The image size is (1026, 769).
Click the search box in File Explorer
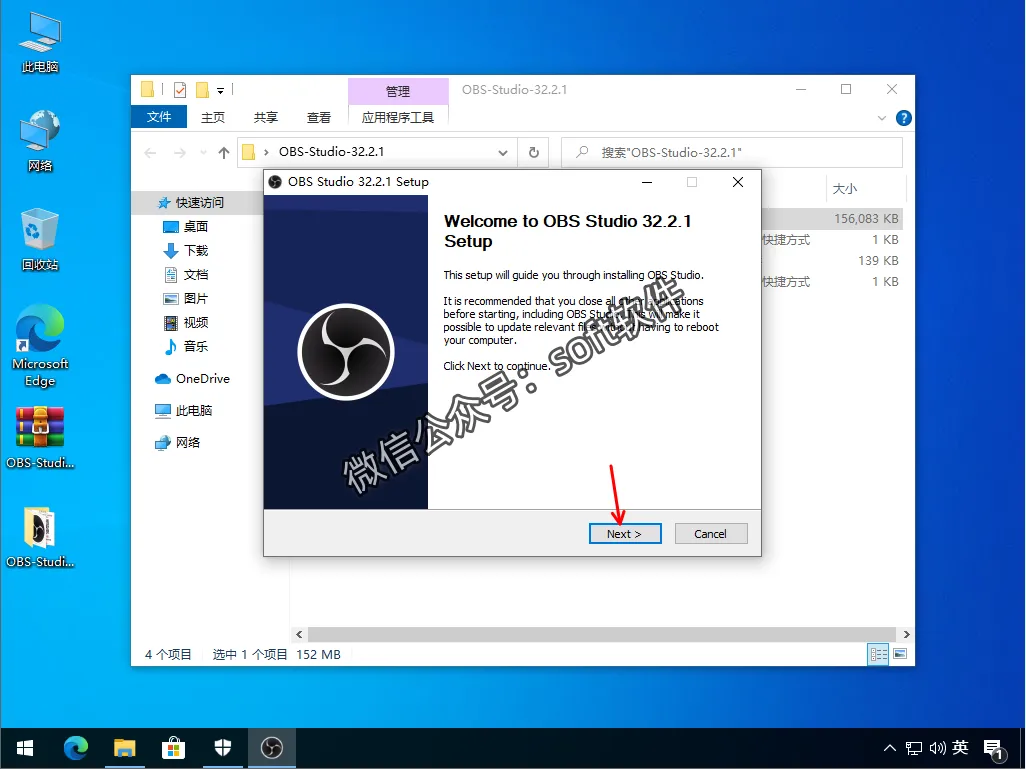[732, 152]
